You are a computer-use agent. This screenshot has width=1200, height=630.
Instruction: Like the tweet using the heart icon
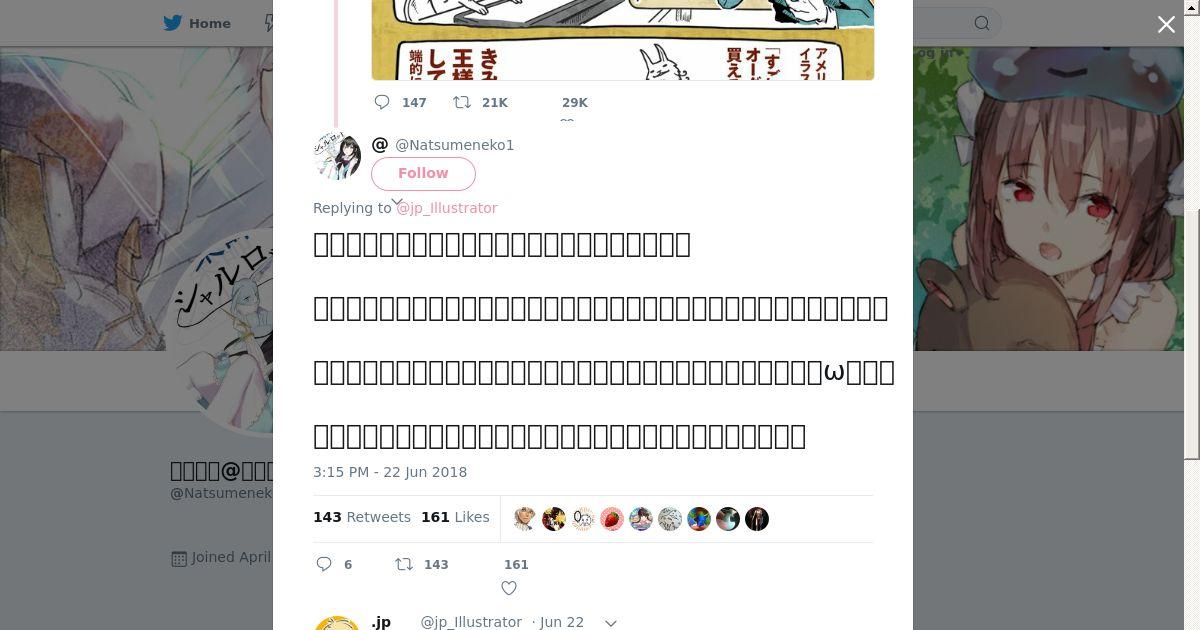click(509, 588)
